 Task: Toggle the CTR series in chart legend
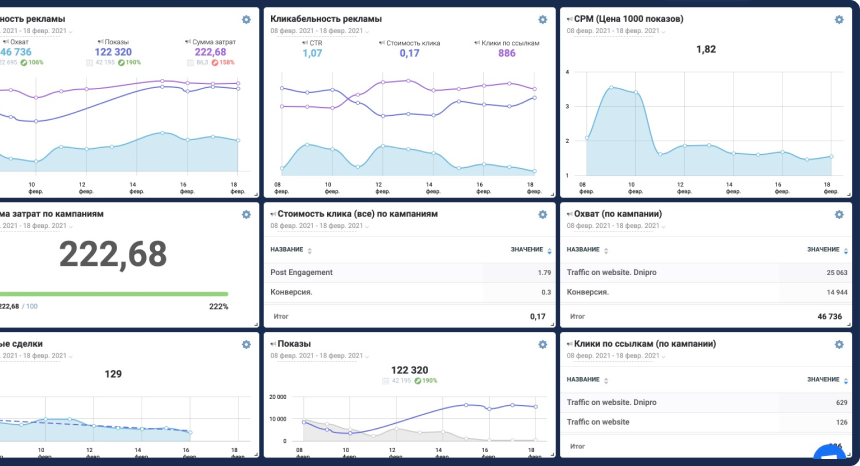[312, 43]
